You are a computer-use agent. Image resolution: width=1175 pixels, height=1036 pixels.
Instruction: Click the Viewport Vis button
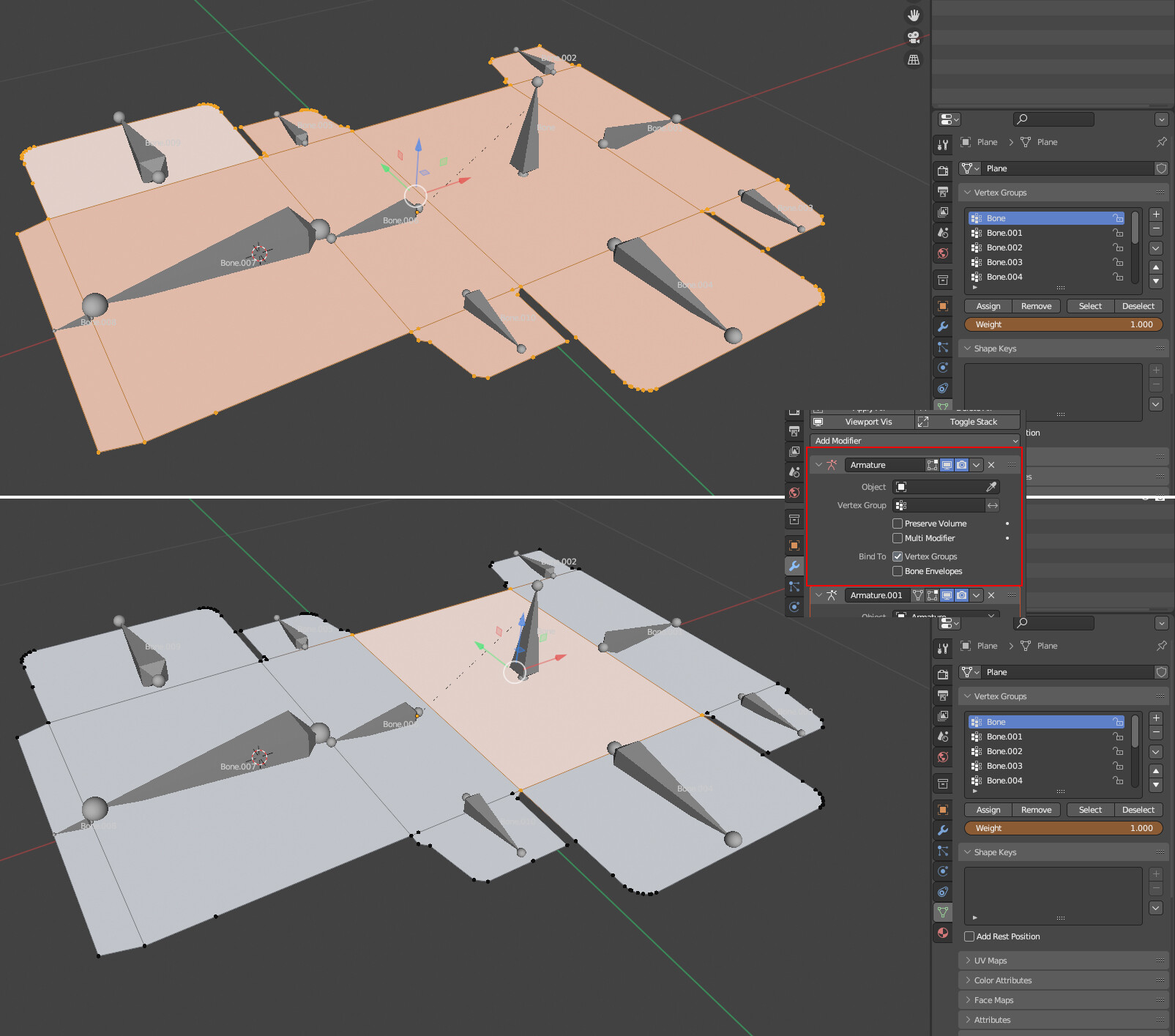pyautogui.click(x=862, y=422)
